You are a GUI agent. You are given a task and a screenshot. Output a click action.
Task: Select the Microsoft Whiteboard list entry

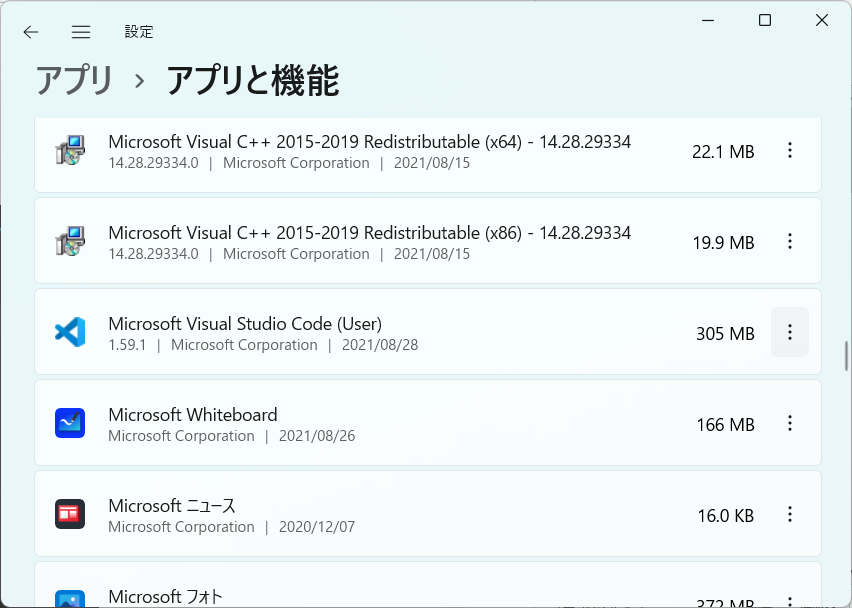point(428,423)
